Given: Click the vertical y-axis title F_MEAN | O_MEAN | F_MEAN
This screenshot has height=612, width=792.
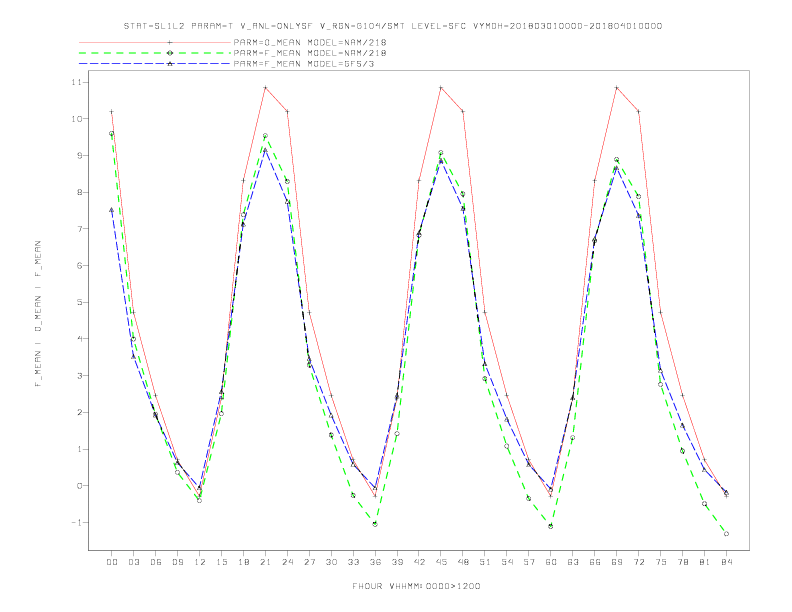Looking at the screenshot, I should coord(38,314).
